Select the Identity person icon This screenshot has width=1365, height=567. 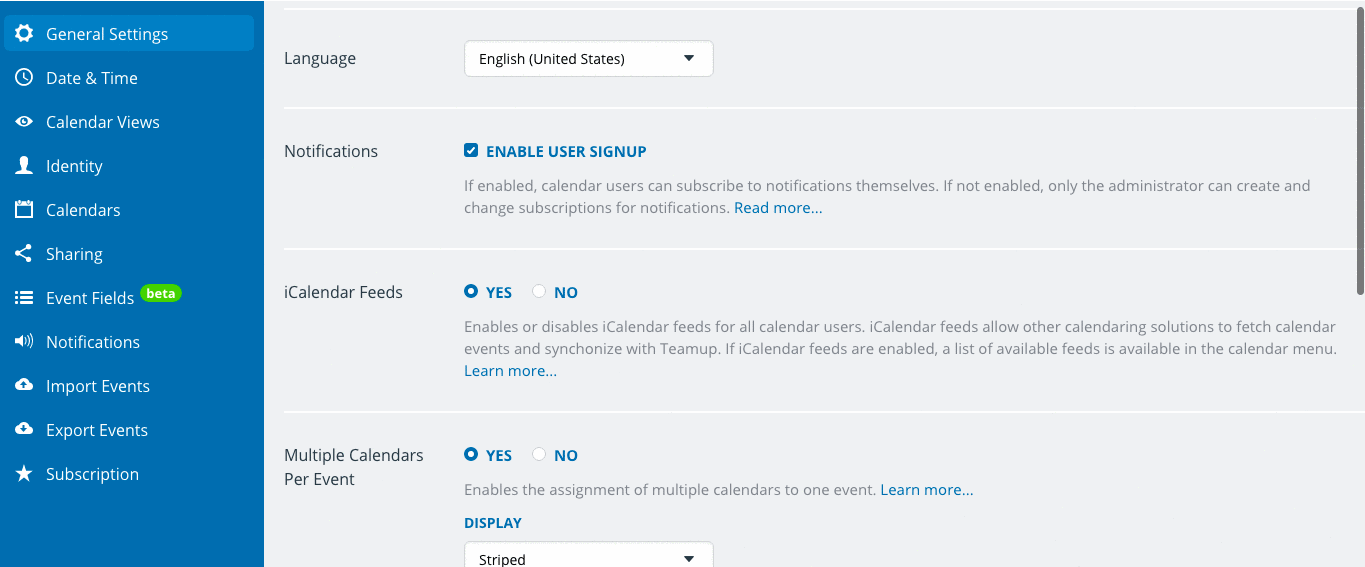point(24,165)
